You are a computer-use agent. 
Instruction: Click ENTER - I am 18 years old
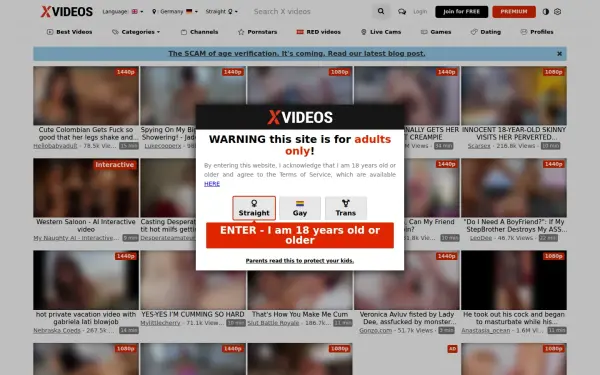click(300, 235)
